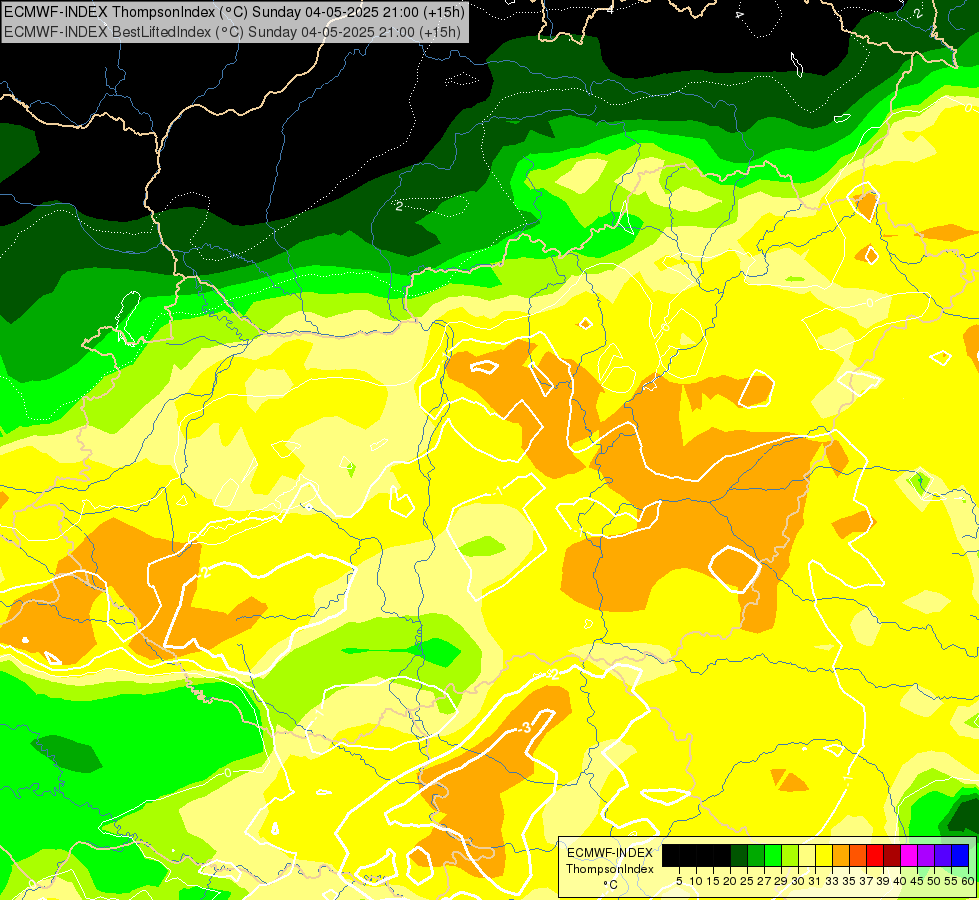
Task: Select the pale yellow 30–31 legend swatch
Action: tap(806, 856)
